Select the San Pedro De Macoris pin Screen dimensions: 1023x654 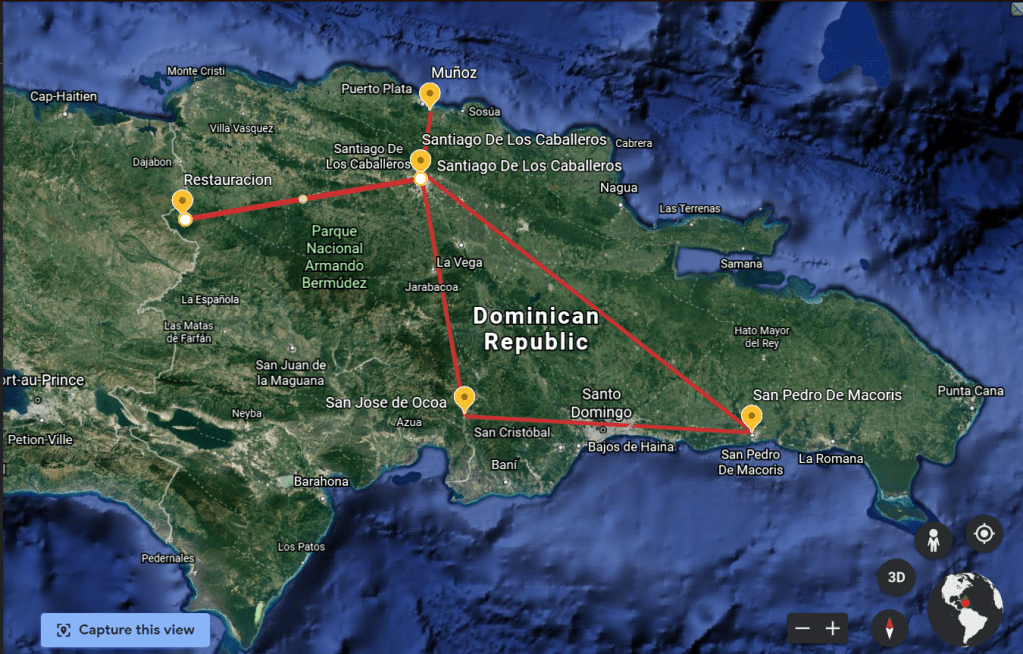click(x=750, y=416)
